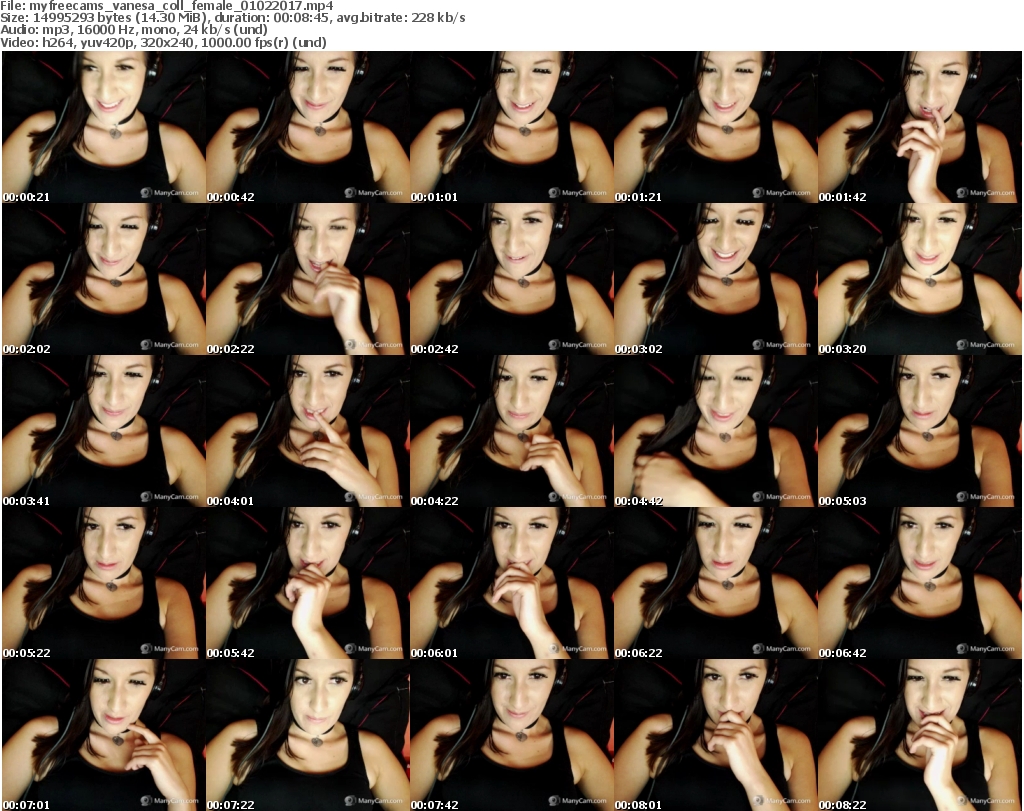Select the thumbnail frame at 00:06:01

tap(512, 583)
